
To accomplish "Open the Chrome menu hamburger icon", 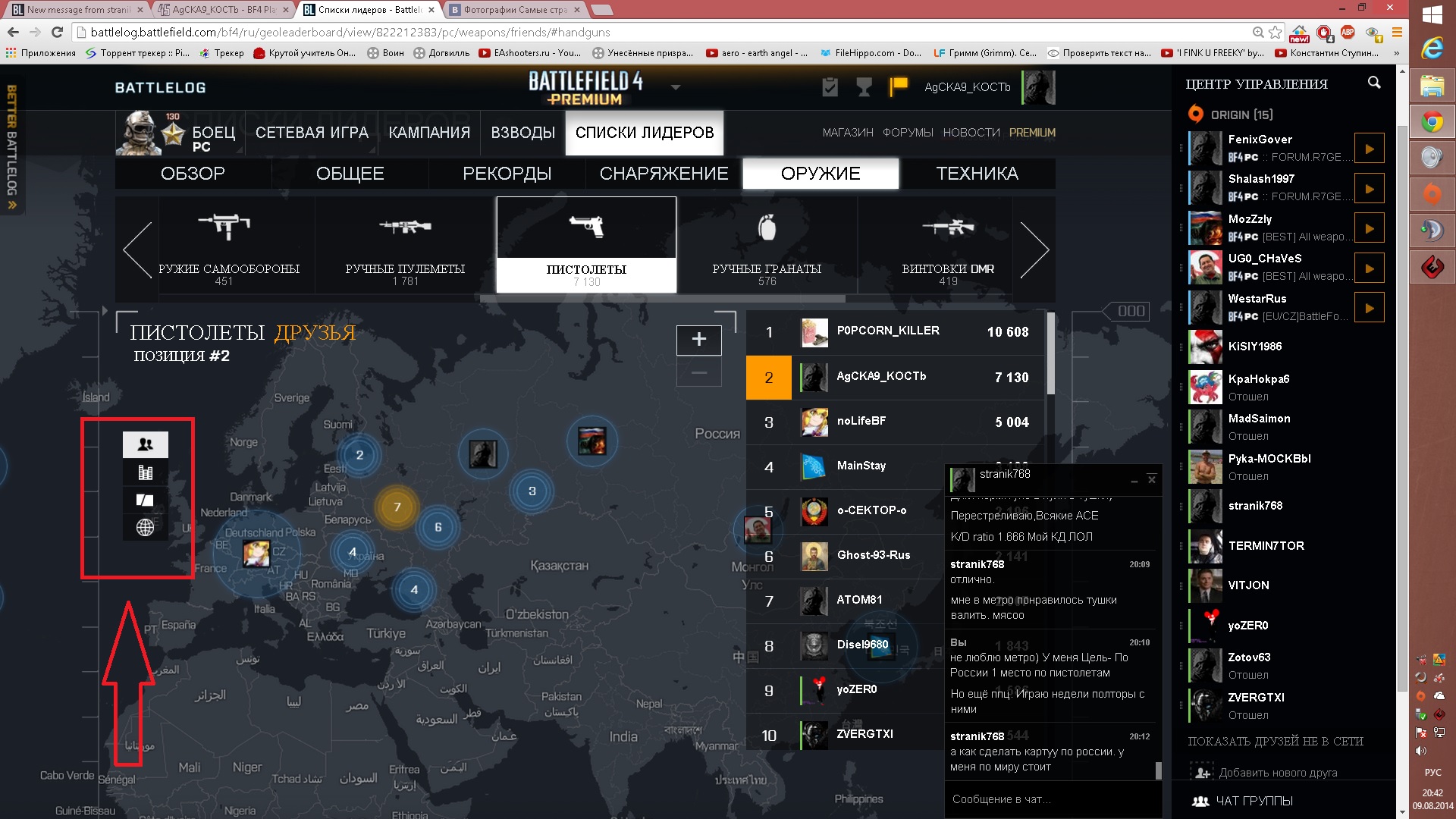I will tap(1397, 32).
